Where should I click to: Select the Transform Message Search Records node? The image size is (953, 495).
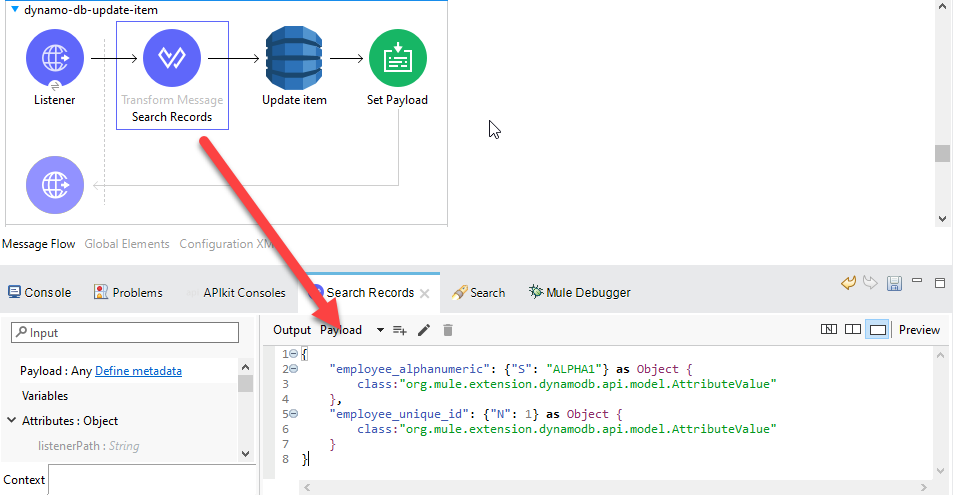(x=172, y=59)
